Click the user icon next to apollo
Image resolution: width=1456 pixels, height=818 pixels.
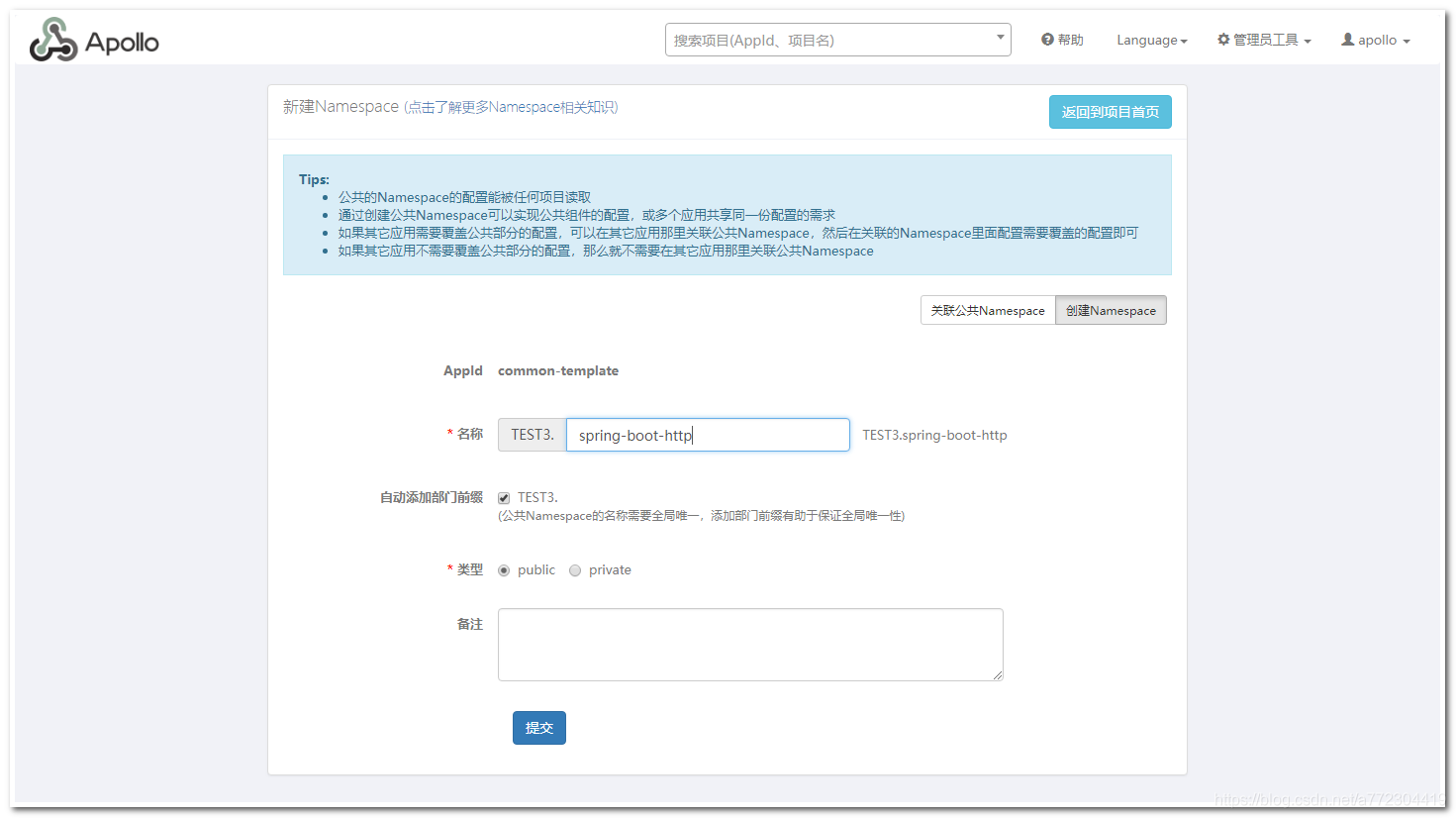point(1347,40)
